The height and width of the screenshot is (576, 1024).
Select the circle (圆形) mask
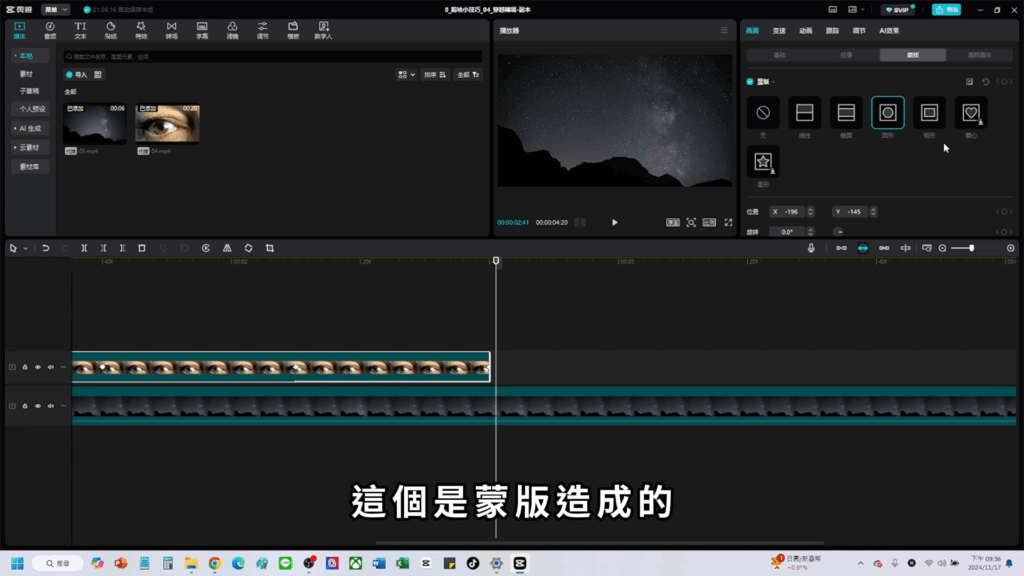[x=888, y=112]
